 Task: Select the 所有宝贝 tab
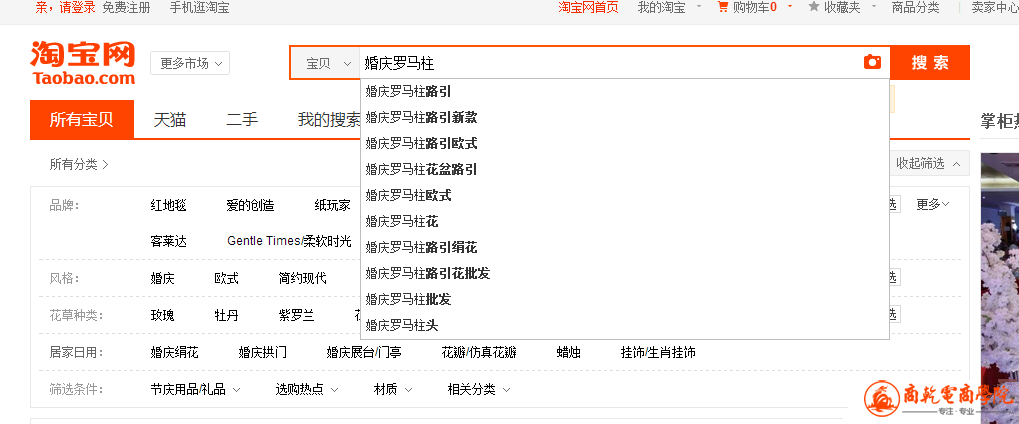click(x=82, y=120)
